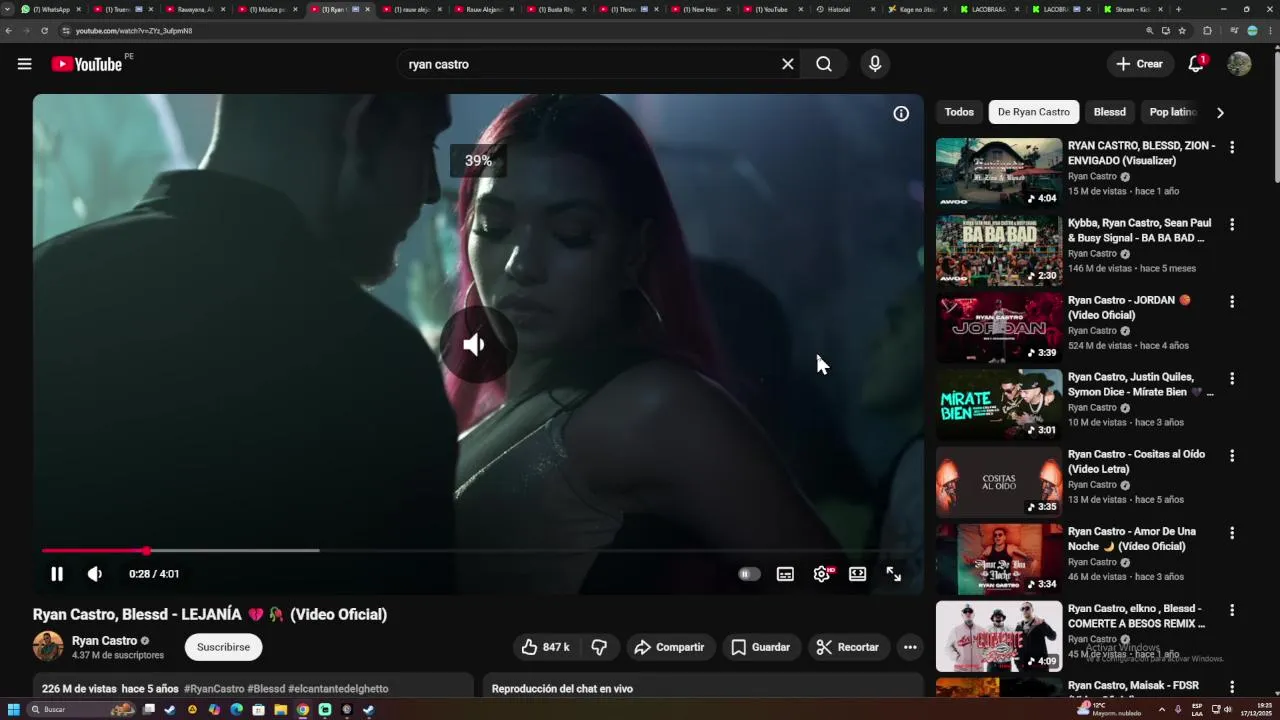Show more filter chips with arrow
This screenshot has height=720, width=1280.
point(1220,112)
